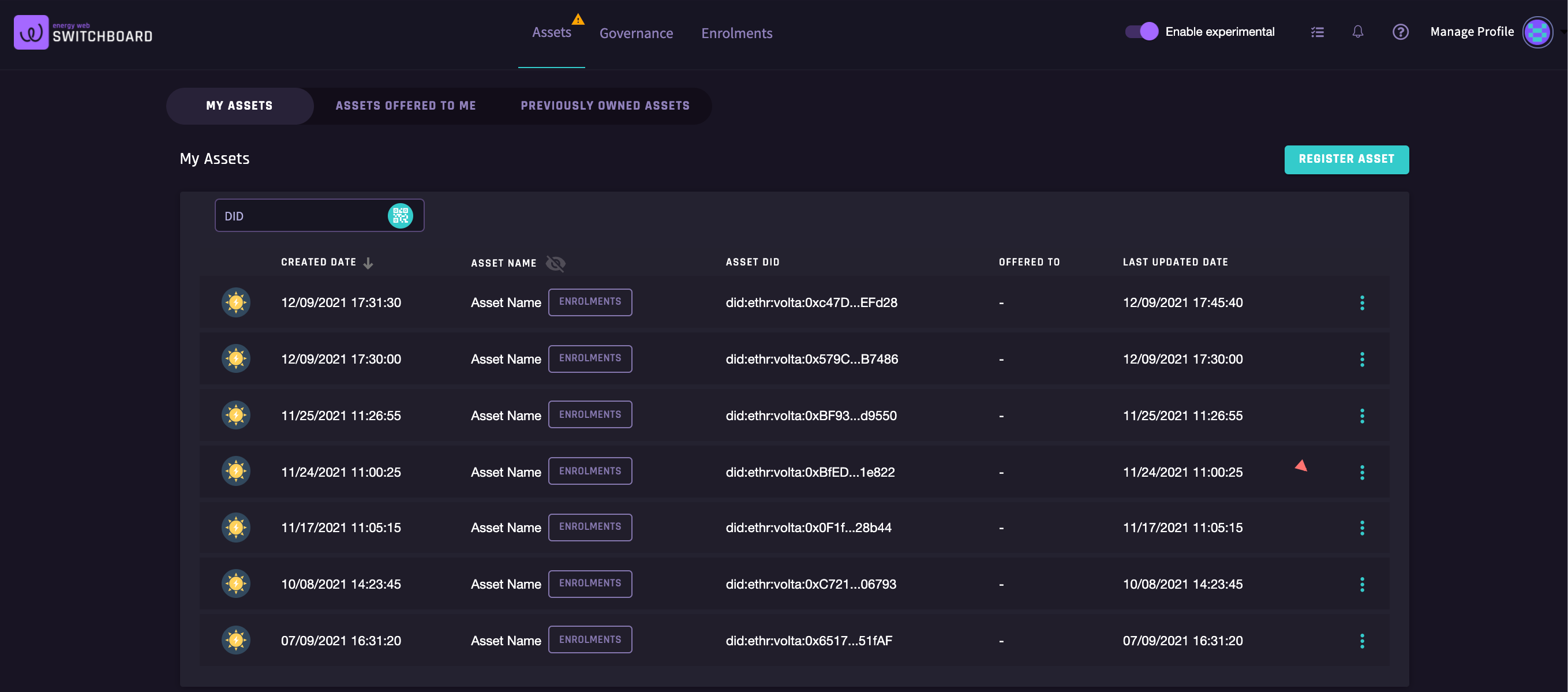
Task: Open the notifications bell
Action: [x=1357, y=32]
